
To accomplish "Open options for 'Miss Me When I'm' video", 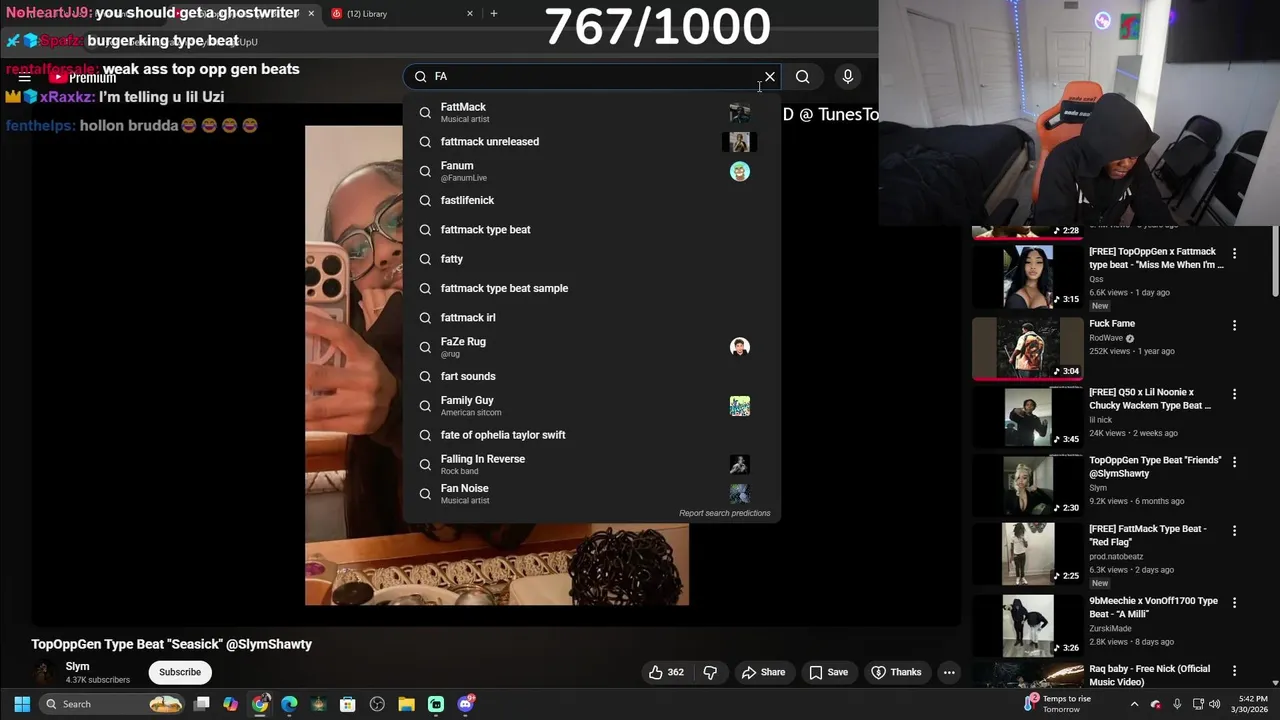I will [1234, 254].
